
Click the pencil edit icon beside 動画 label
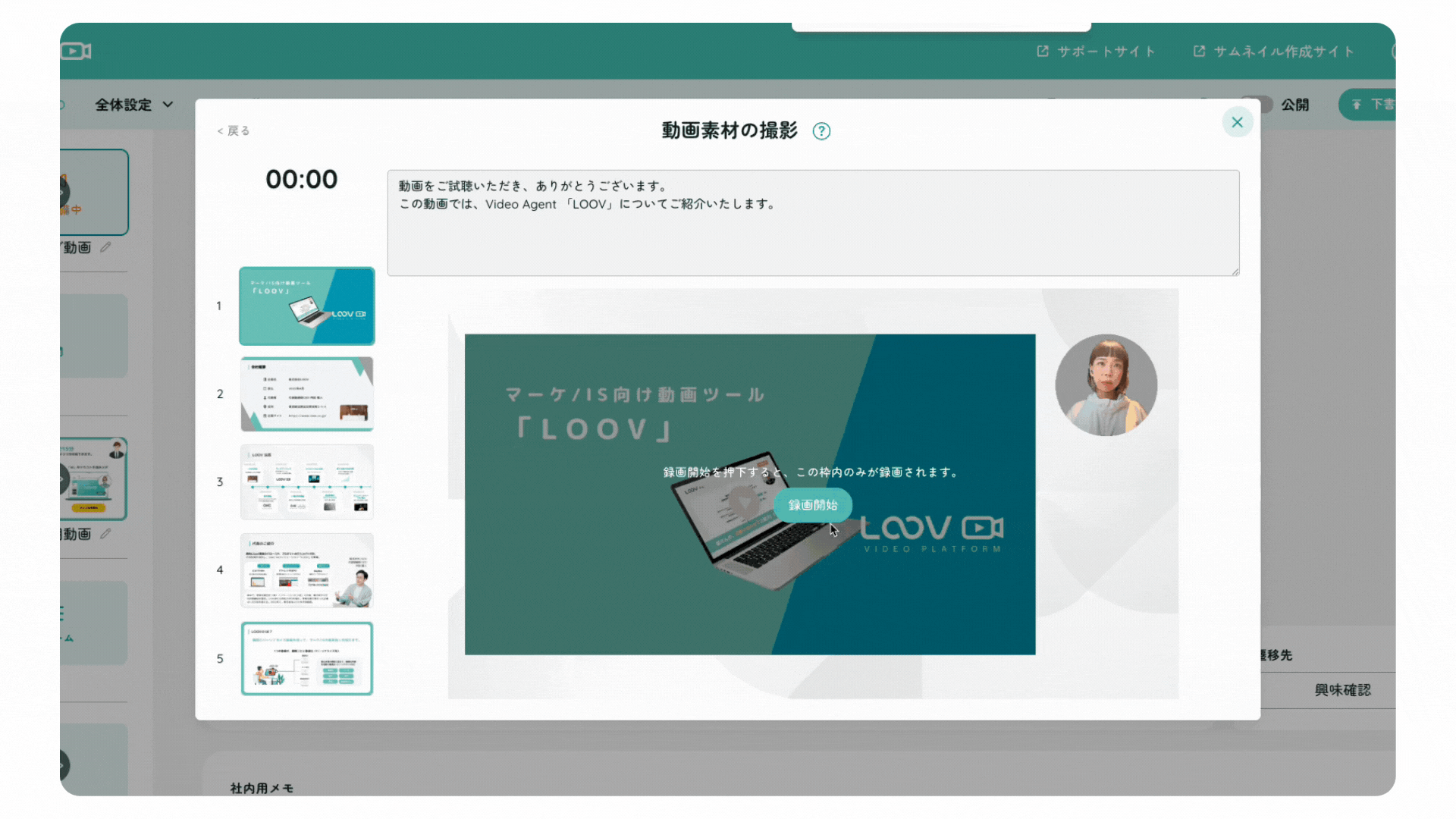tap(106, 247)
